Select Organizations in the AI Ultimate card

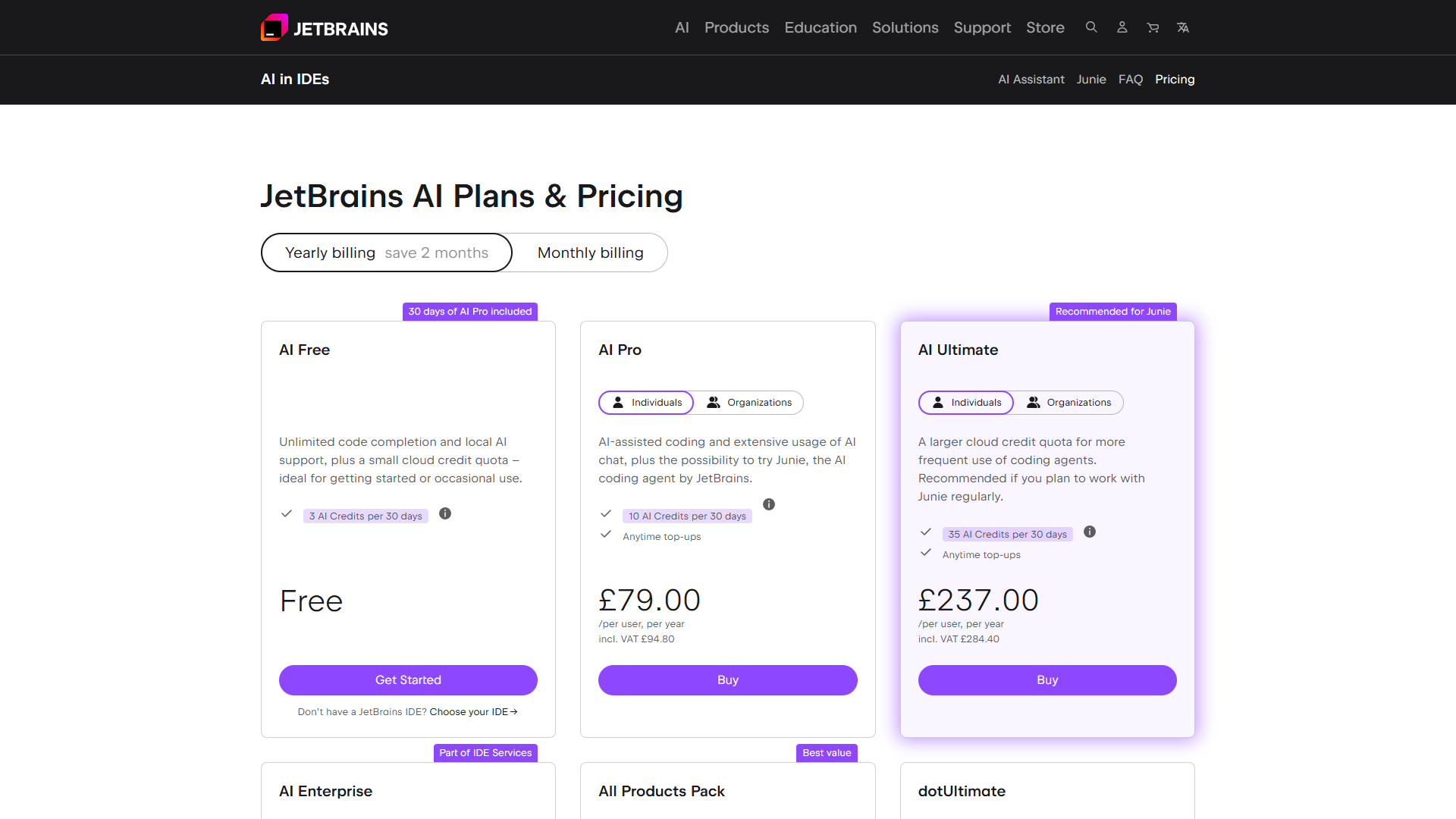(x=1069, y=402)
